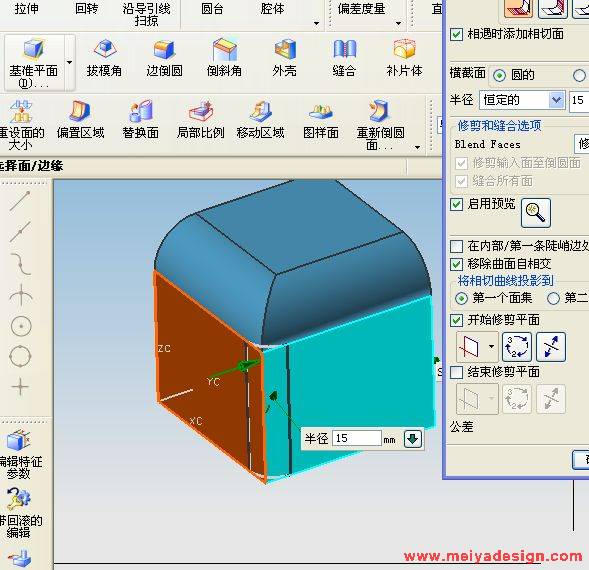Screen dimensions: 589x570
Task: Choose the 外壳 shell tool
Action: click(x=285, y=59)
